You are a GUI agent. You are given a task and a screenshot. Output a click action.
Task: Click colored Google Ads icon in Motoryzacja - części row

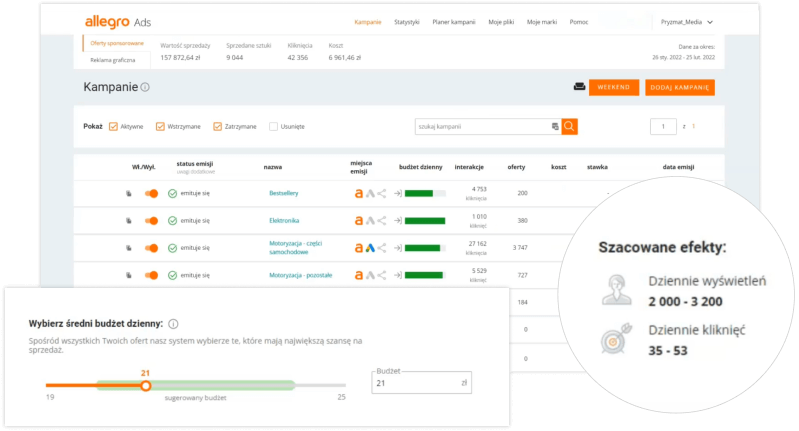click(x=370, y=248)
